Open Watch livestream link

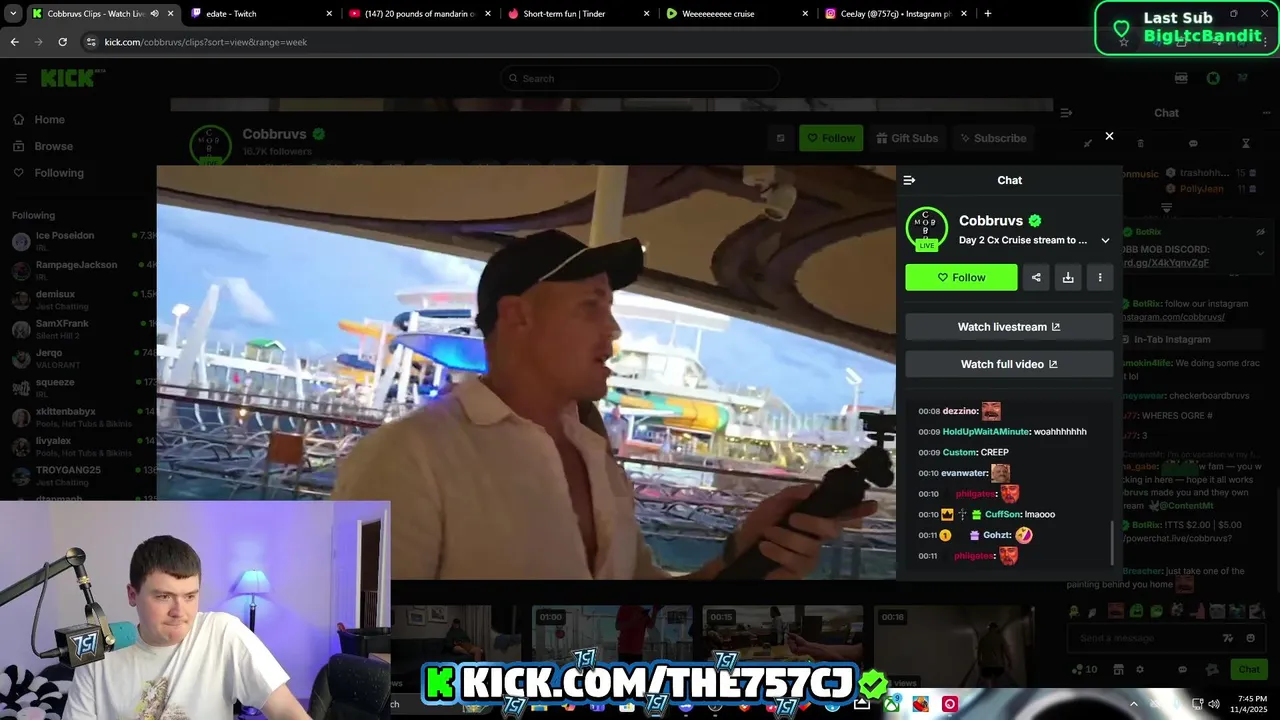point(1009,327)
